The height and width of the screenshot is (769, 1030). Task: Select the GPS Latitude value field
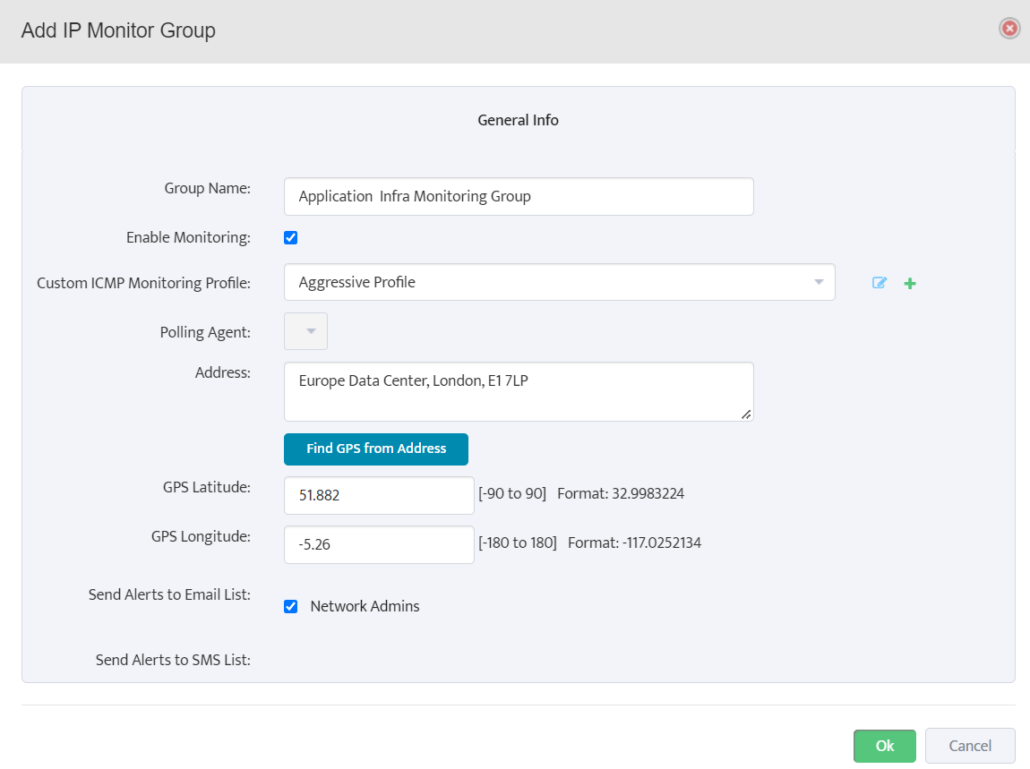(x=378, y=495)
